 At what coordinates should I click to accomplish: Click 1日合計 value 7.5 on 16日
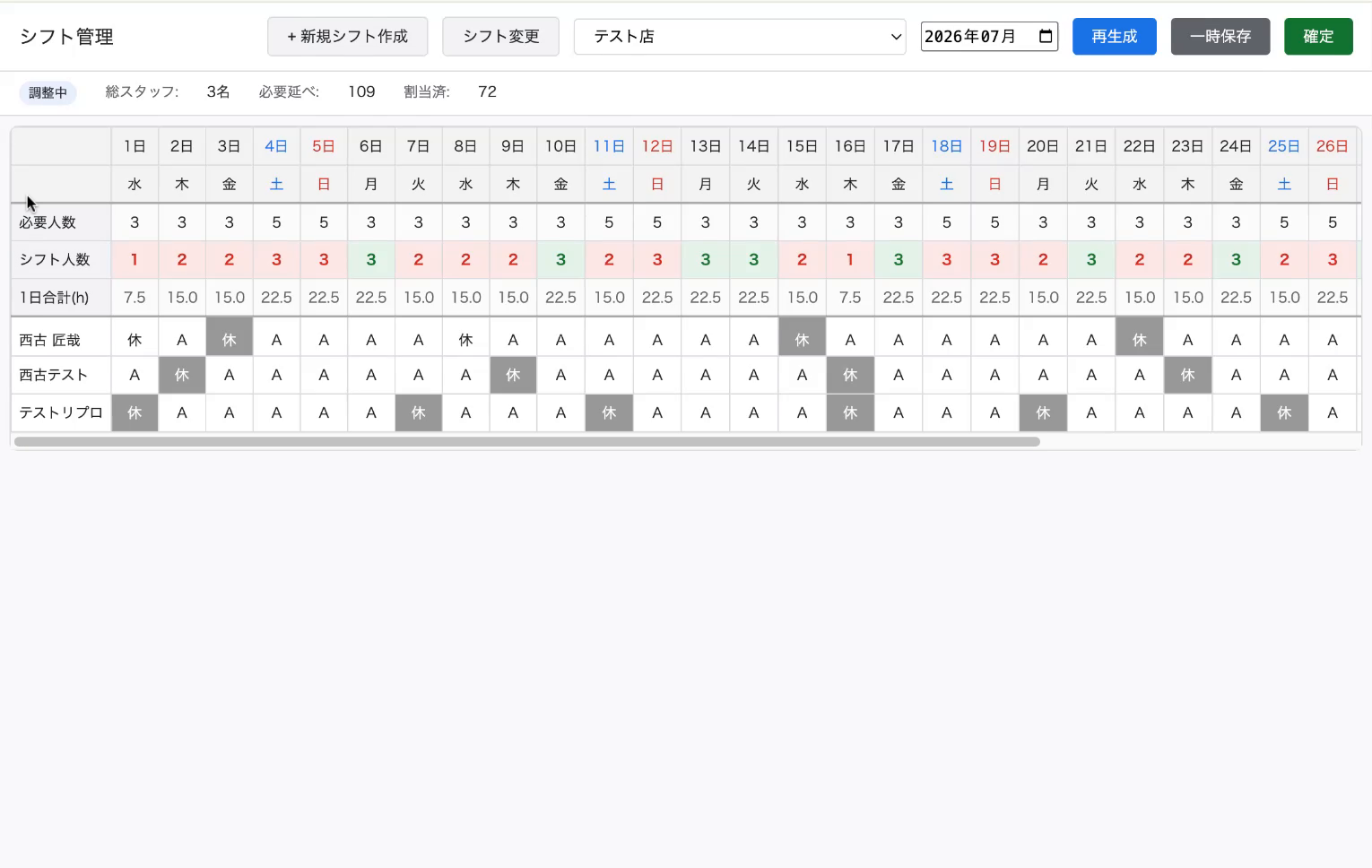pyautogui.click(x=850, y=298)
